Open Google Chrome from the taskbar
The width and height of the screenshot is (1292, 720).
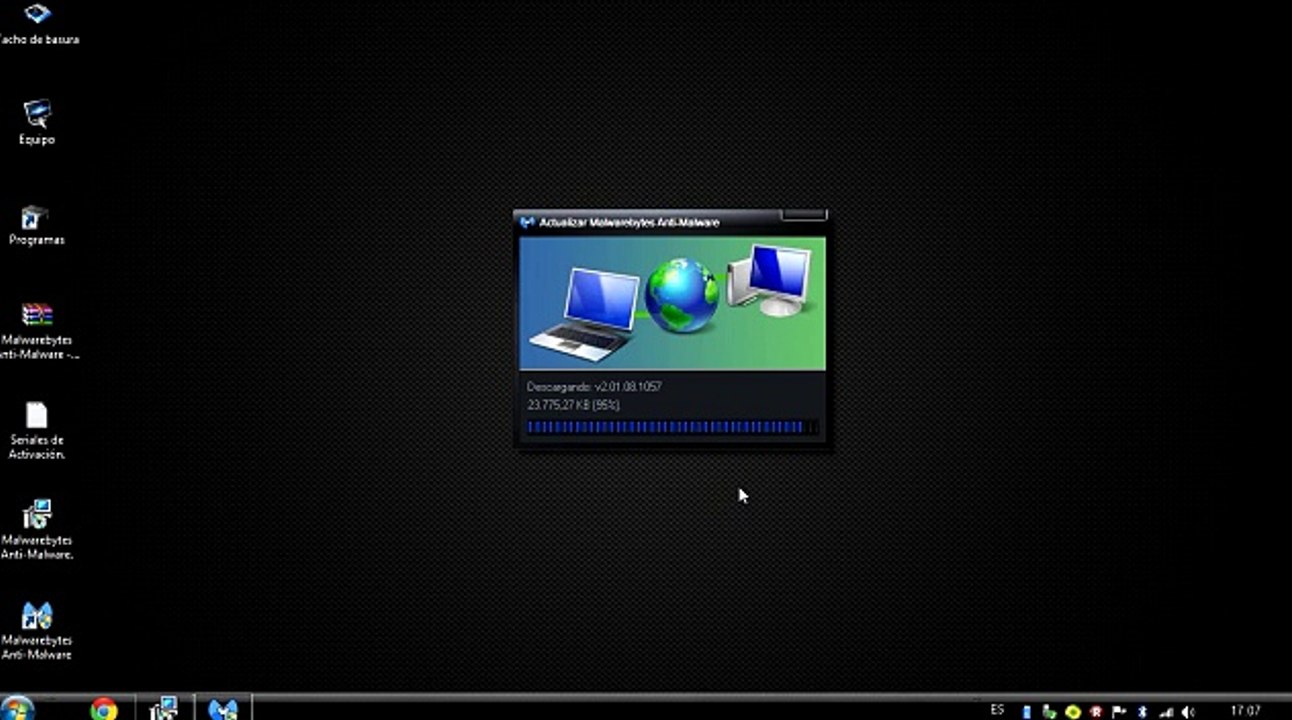click(x=103, y=709)
